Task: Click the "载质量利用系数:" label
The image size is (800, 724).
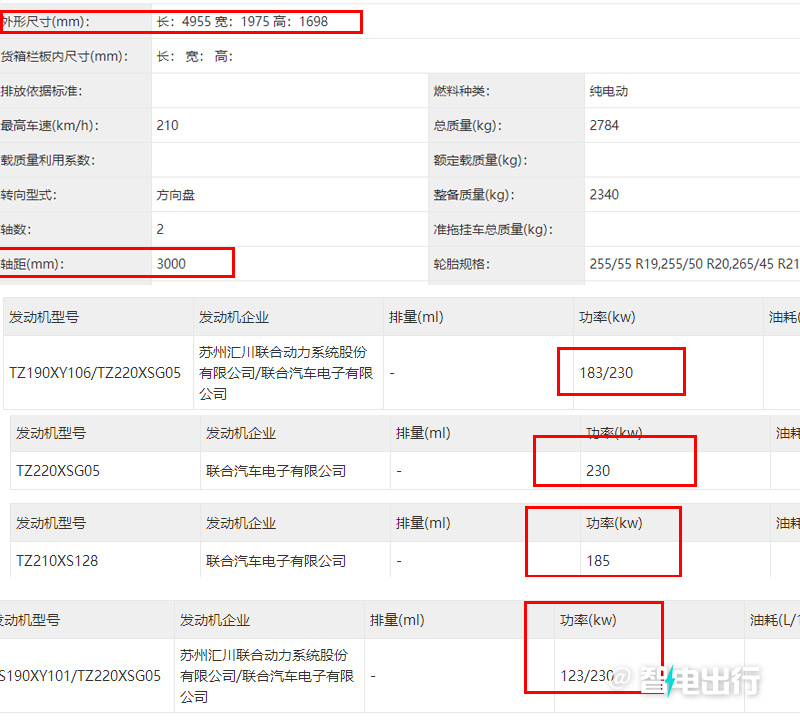Action: click(48, 160)
